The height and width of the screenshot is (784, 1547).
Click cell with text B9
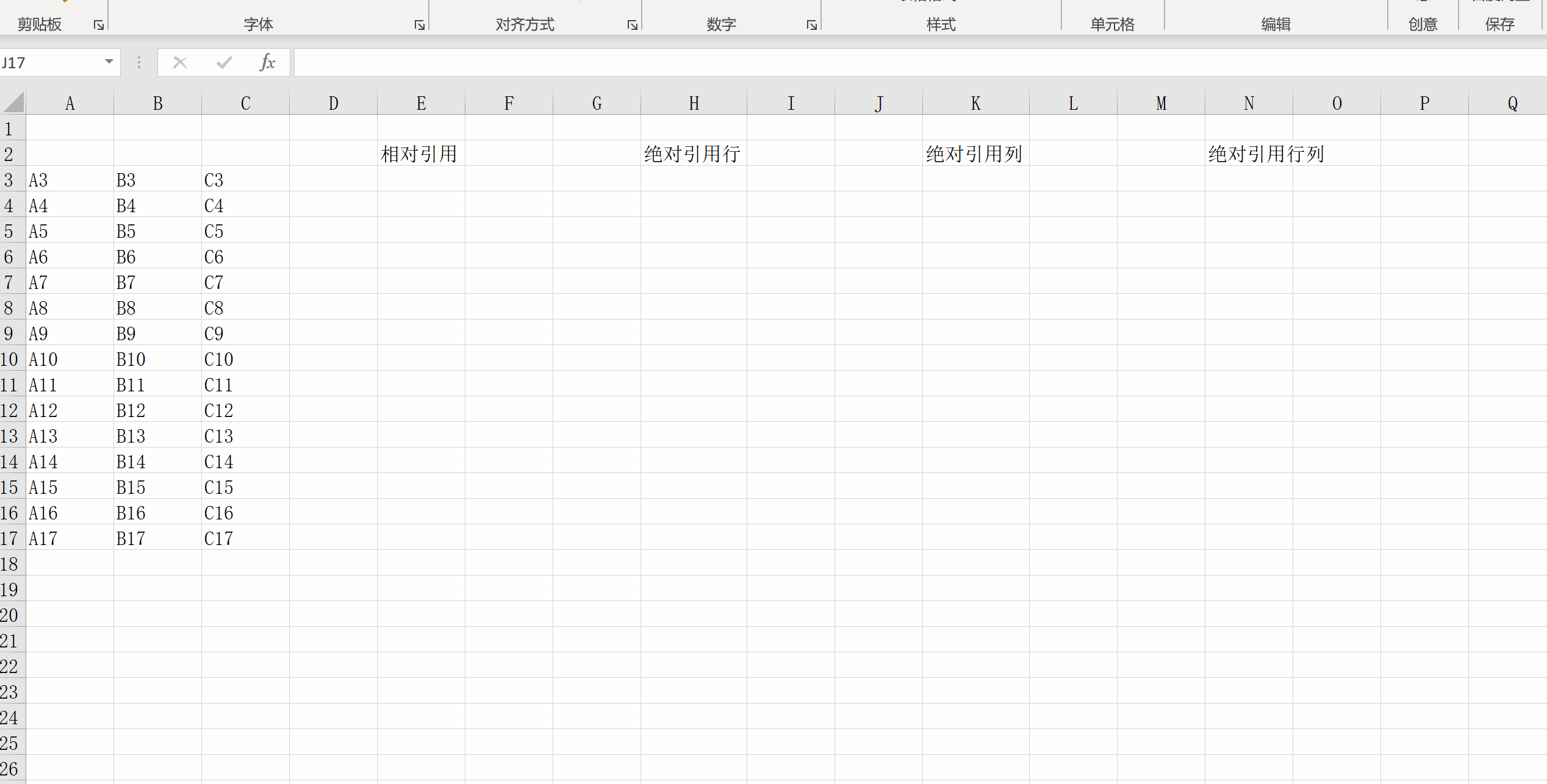(x=157, y=333)
